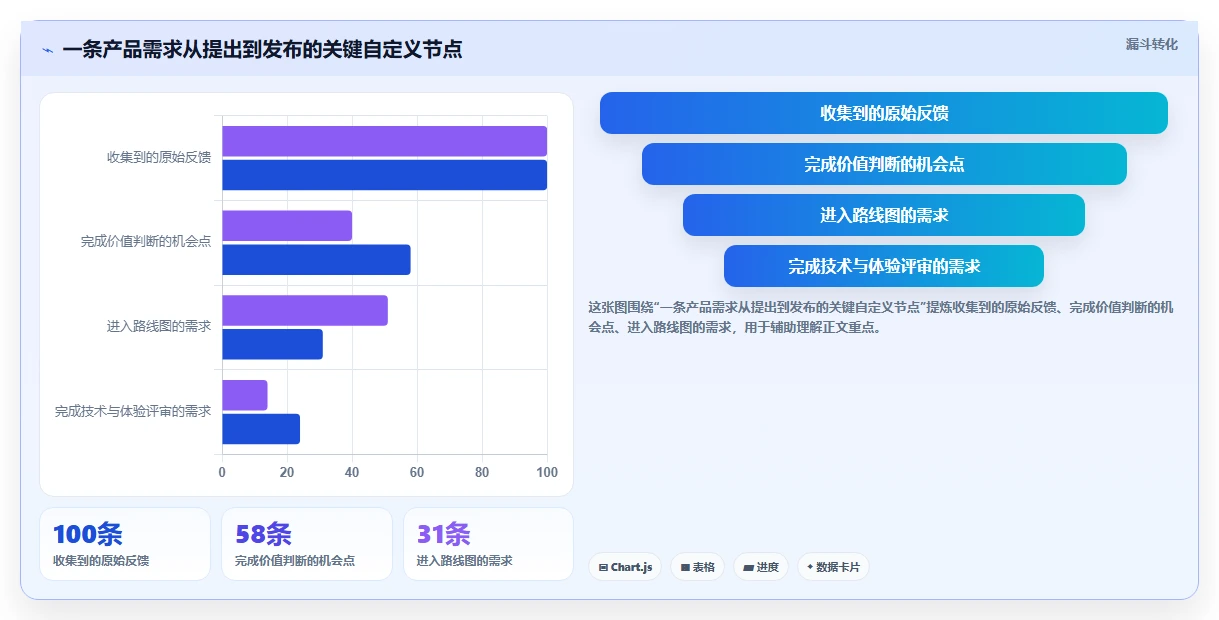This screenshot has width=1219, height=620.
Task: Open the 31条 stat card
Action: pyautogui.click(x=488, y=544)
